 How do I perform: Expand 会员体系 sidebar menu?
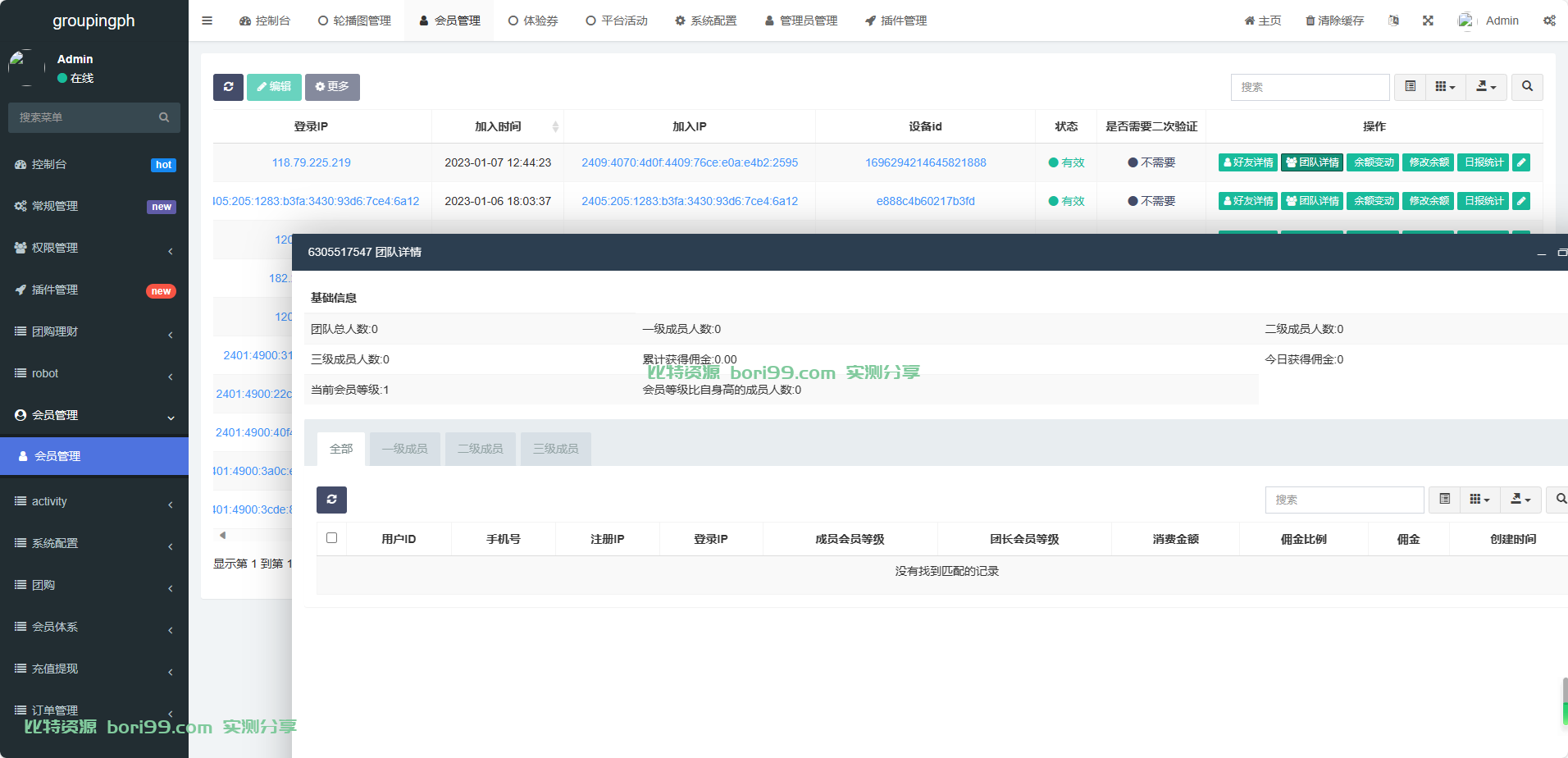pos(94,627)
